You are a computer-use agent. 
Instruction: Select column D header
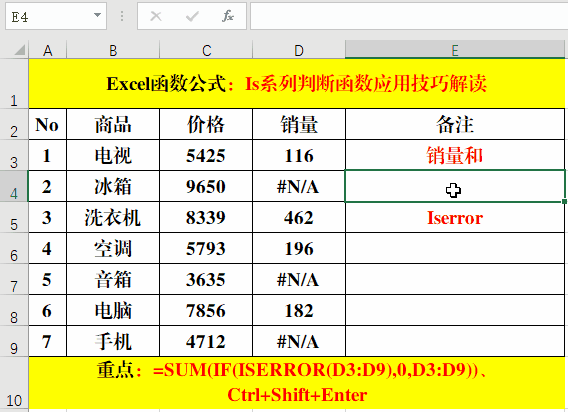coord(299,50)
